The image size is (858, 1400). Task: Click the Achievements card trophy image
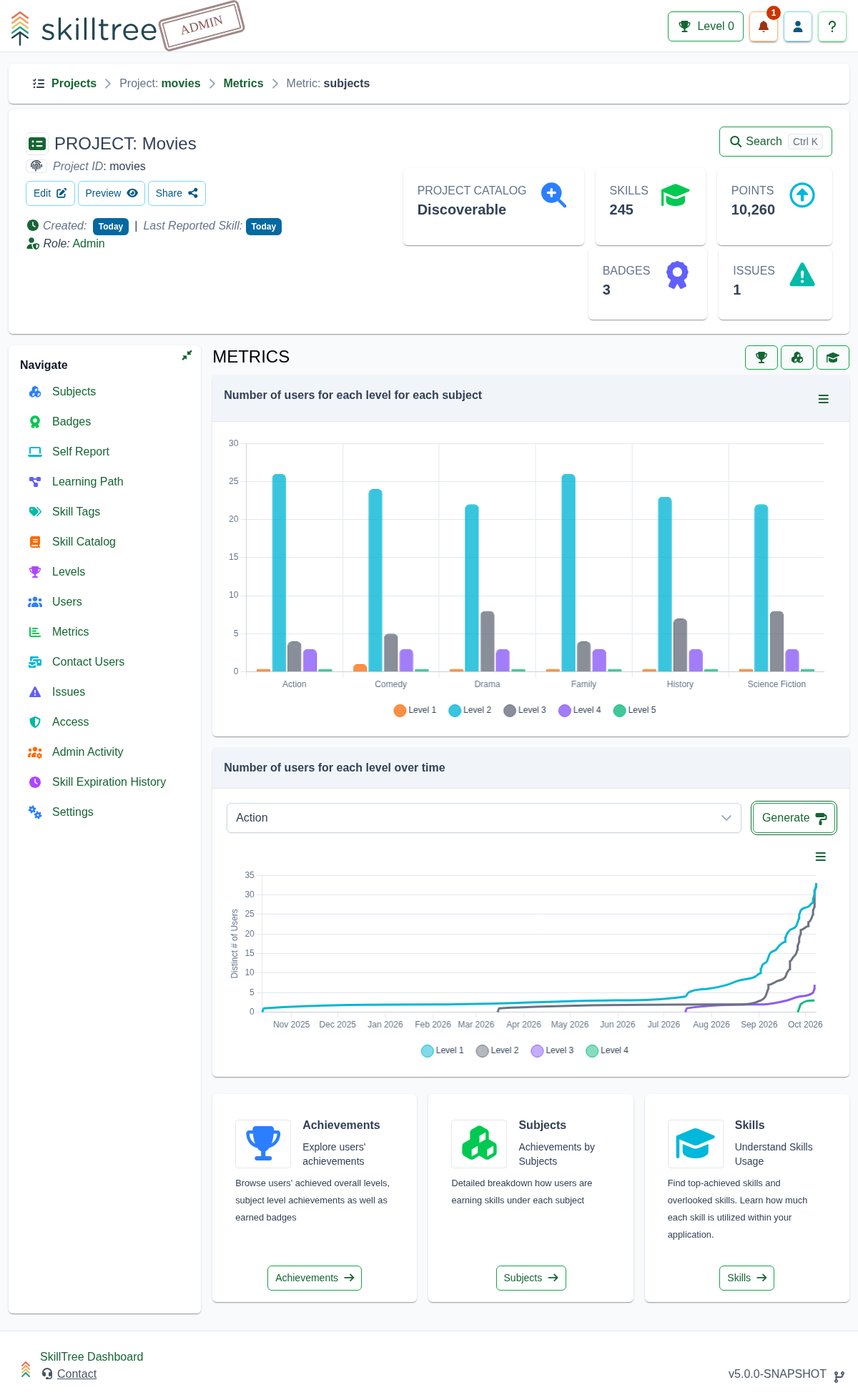coord(263,1143)
